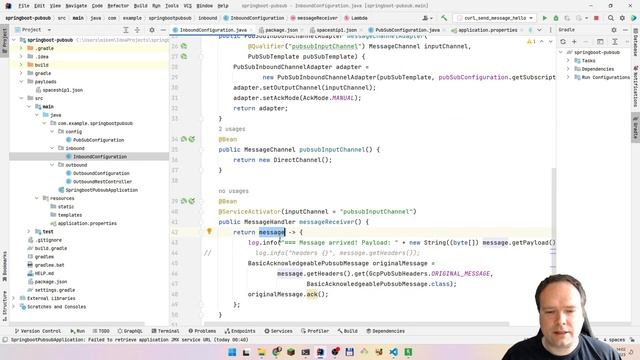640x360 pixels.
Task: Collapse the outbound package
Action: 52,165
